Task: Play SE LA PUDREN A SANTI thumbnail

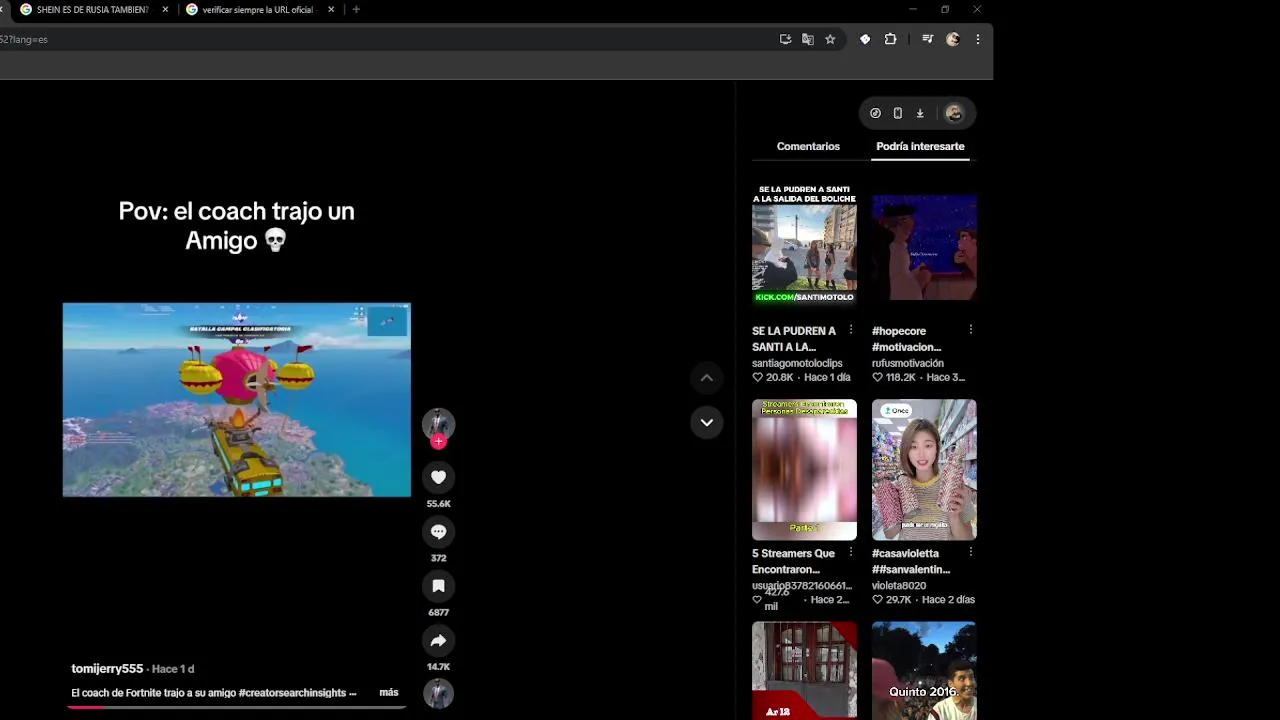Action: tap(804, 243)
